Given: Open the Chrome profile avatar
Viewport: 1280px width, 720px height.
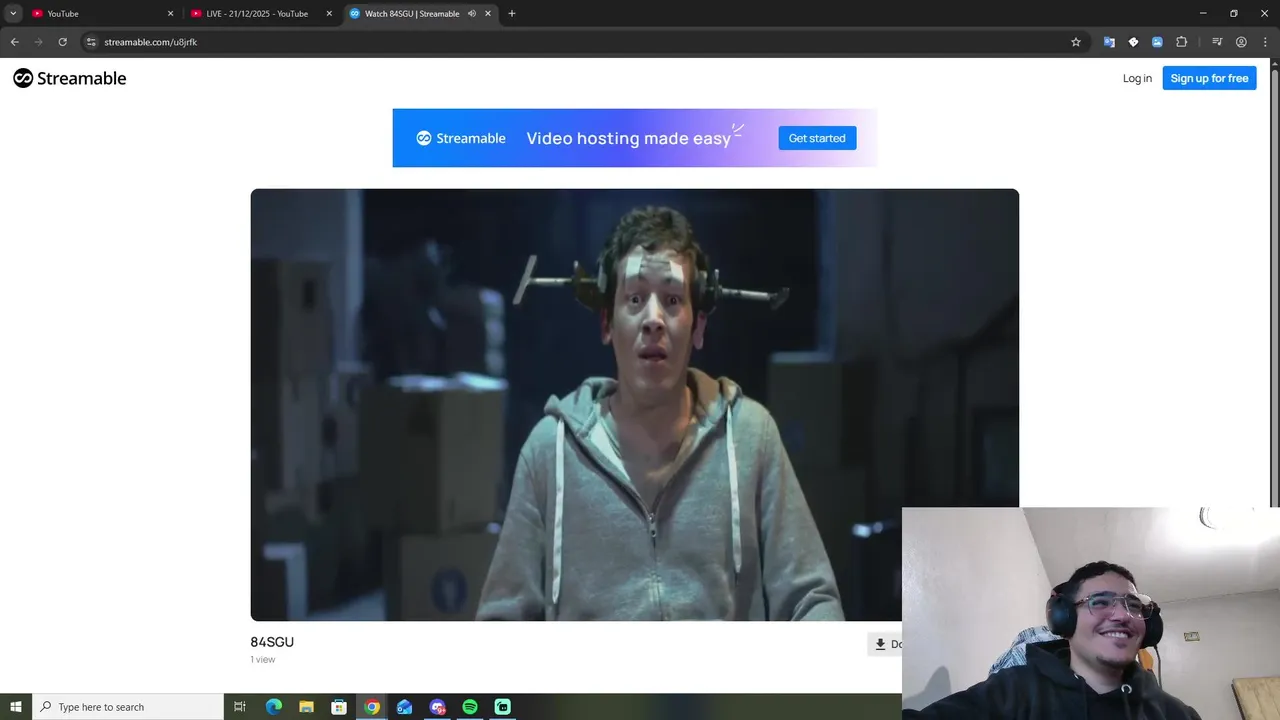Looking at the screenshot, I should point(1241,42).
